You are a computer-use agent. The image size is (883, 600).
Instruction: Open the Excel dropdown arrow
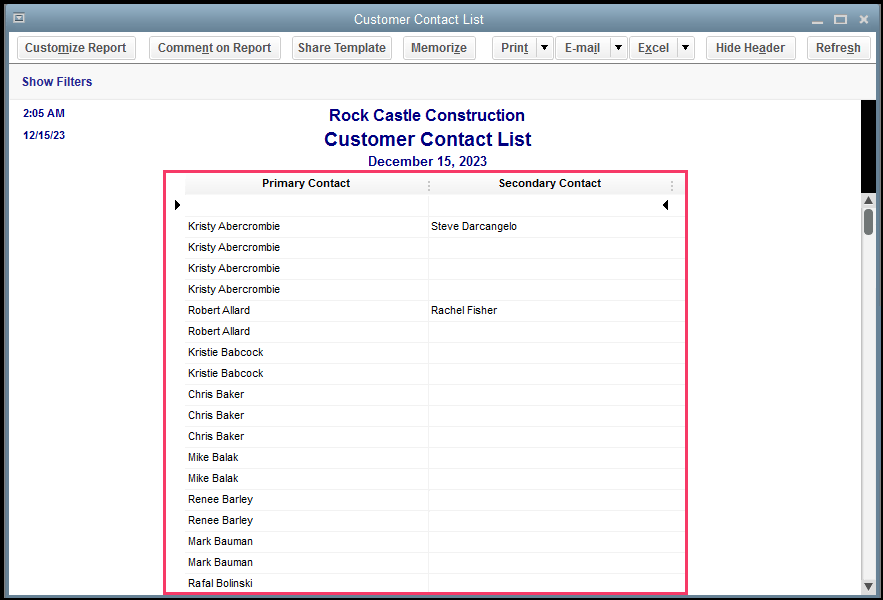(x=685, y=47)
